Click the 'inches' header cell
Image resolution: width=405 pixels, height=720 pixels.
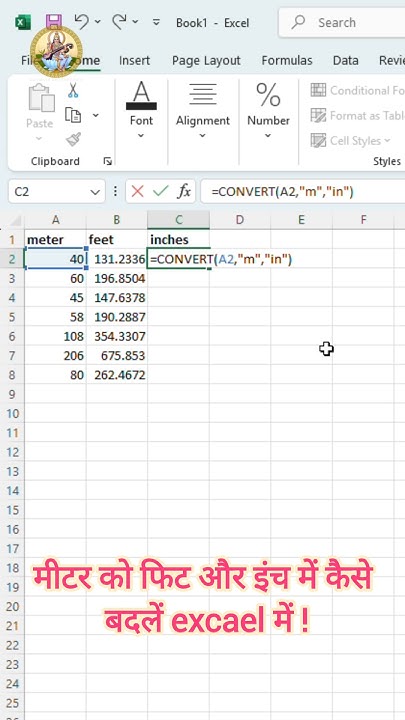coord(179,240)
